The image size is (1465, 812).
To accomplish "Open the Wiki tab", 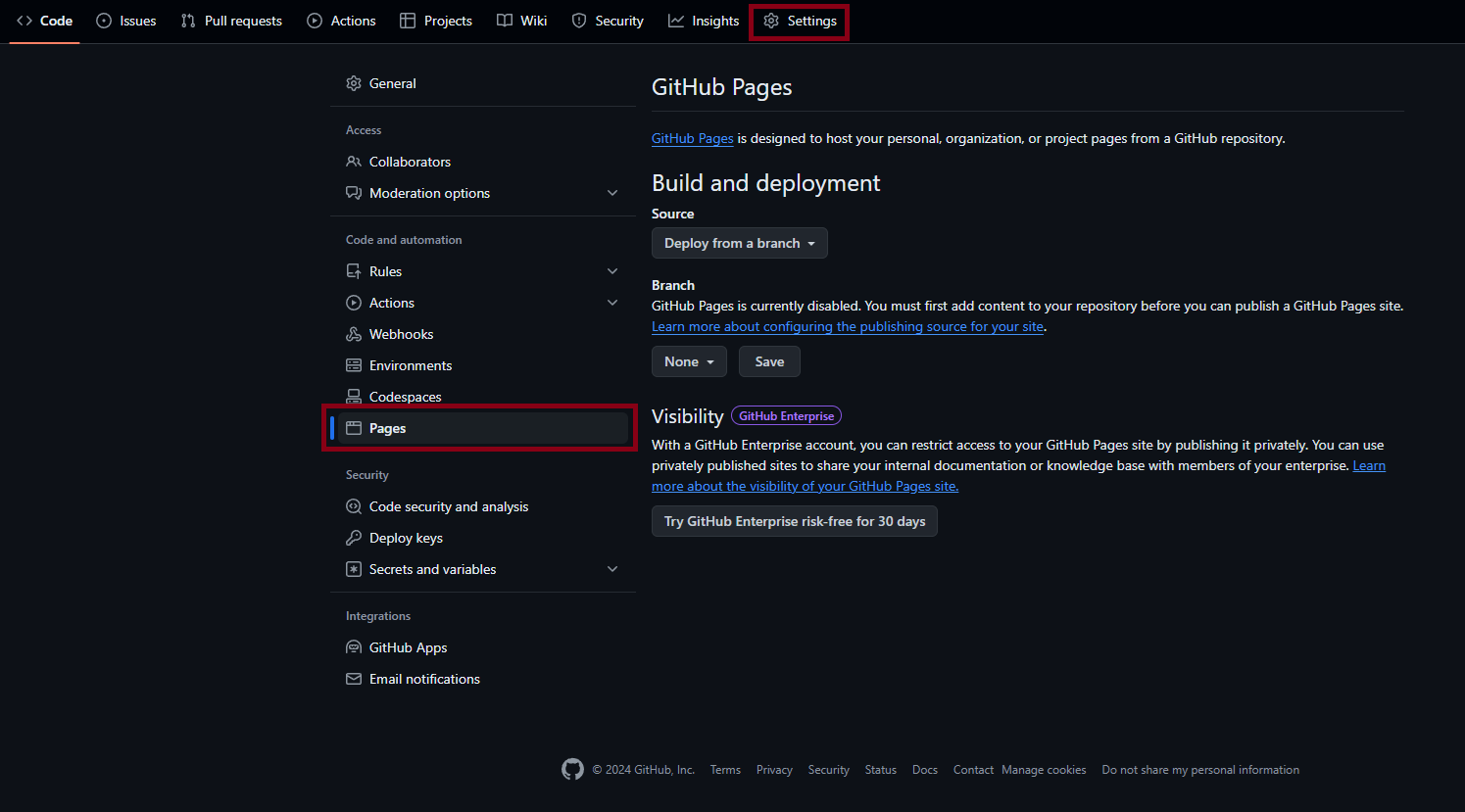I will (x=522, y=21).
